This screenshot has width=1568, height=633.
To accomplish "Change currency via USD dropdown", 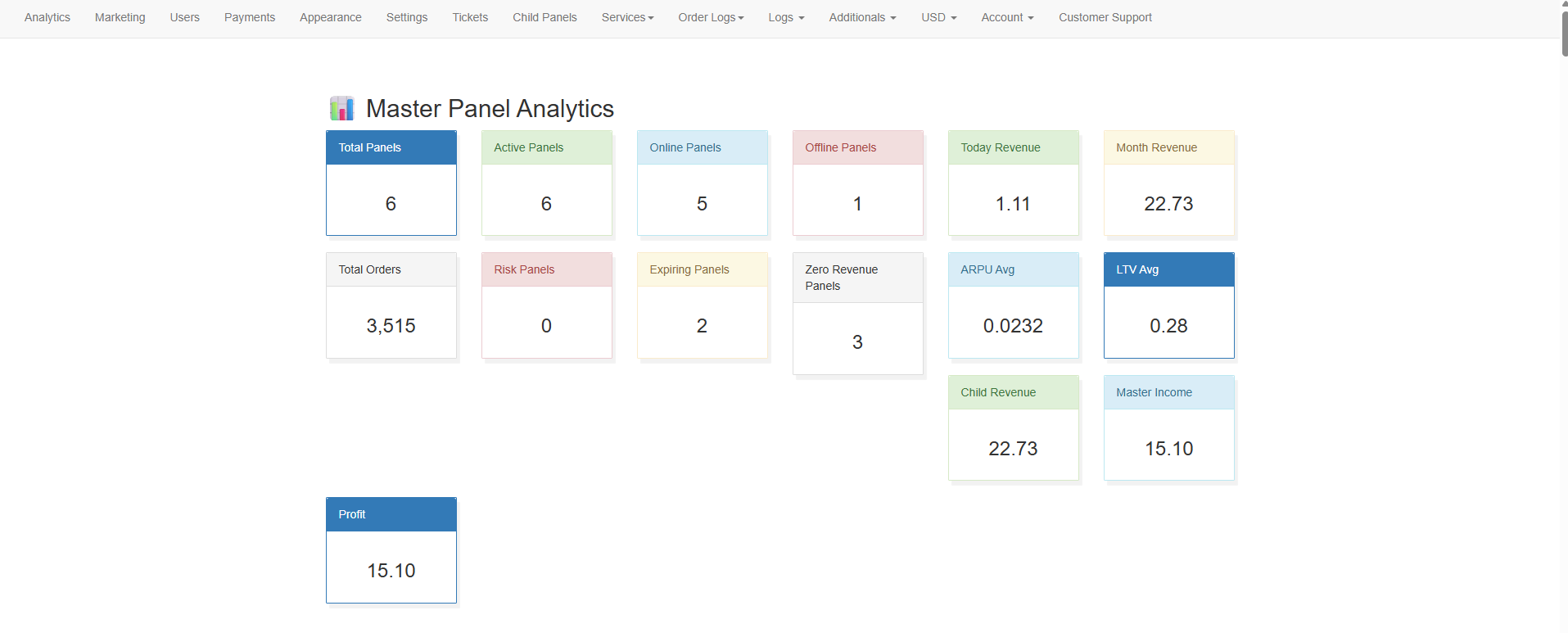I will (x=938, y=17).
